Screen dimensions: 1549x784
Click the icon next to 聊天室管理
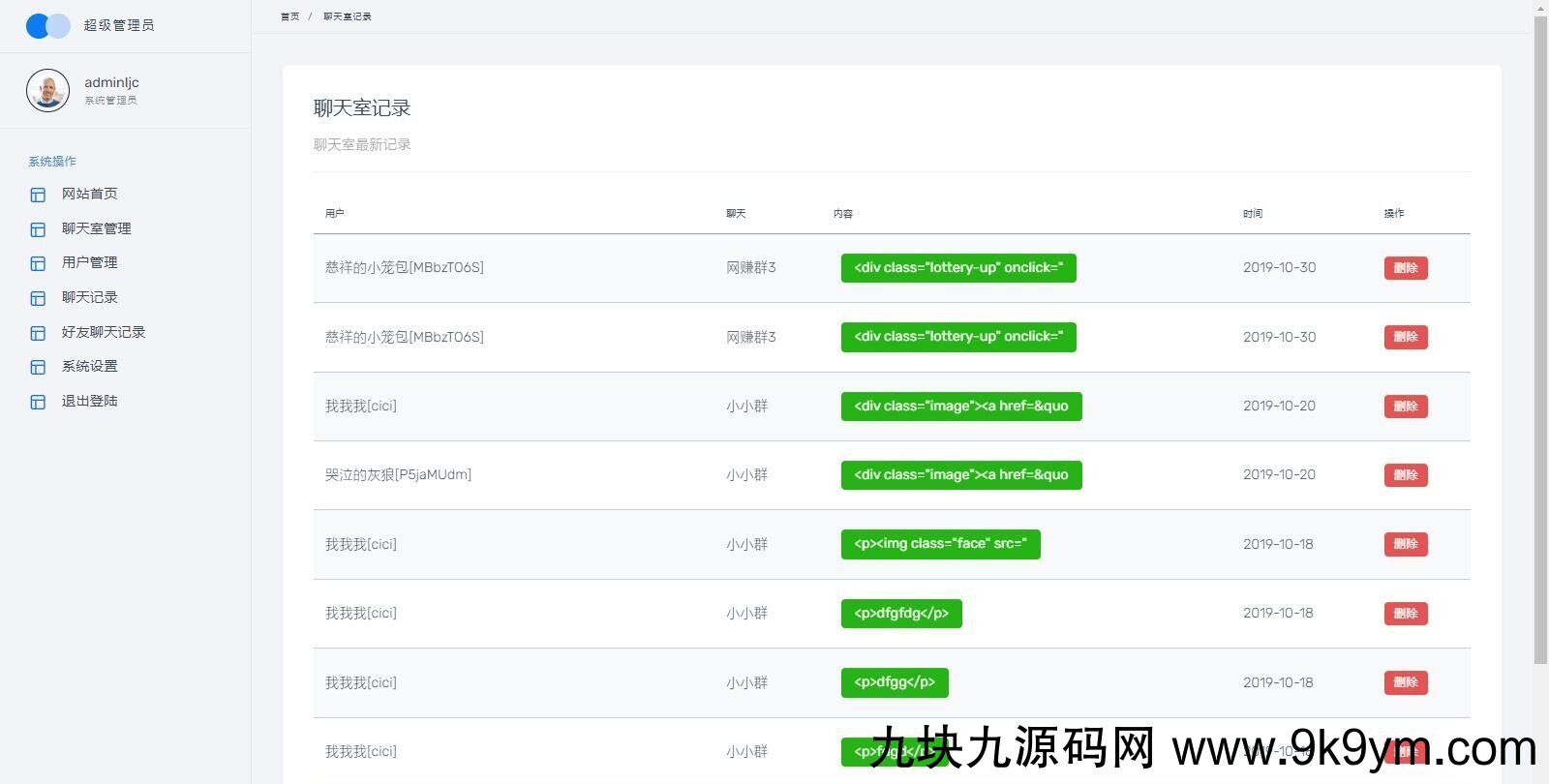(x=38, y=229)
